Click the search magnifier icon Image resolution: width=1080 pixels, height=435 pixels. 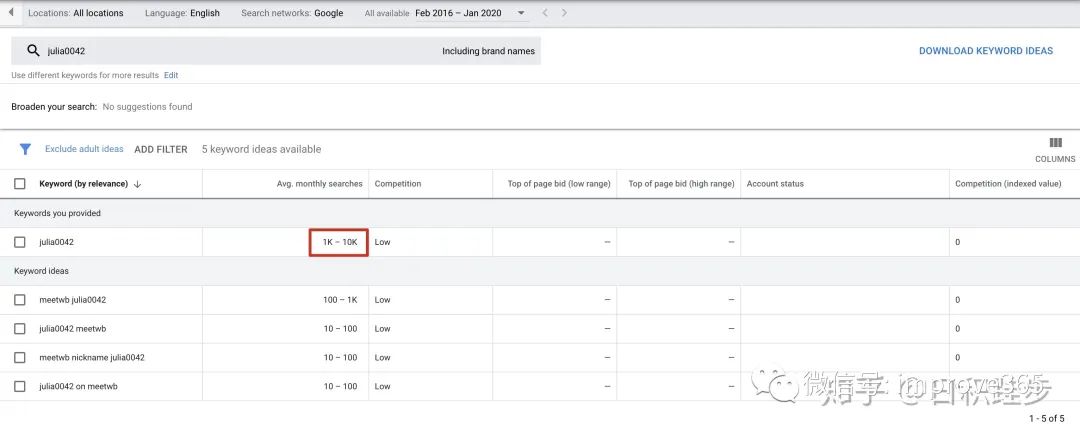tap(33, 51)
